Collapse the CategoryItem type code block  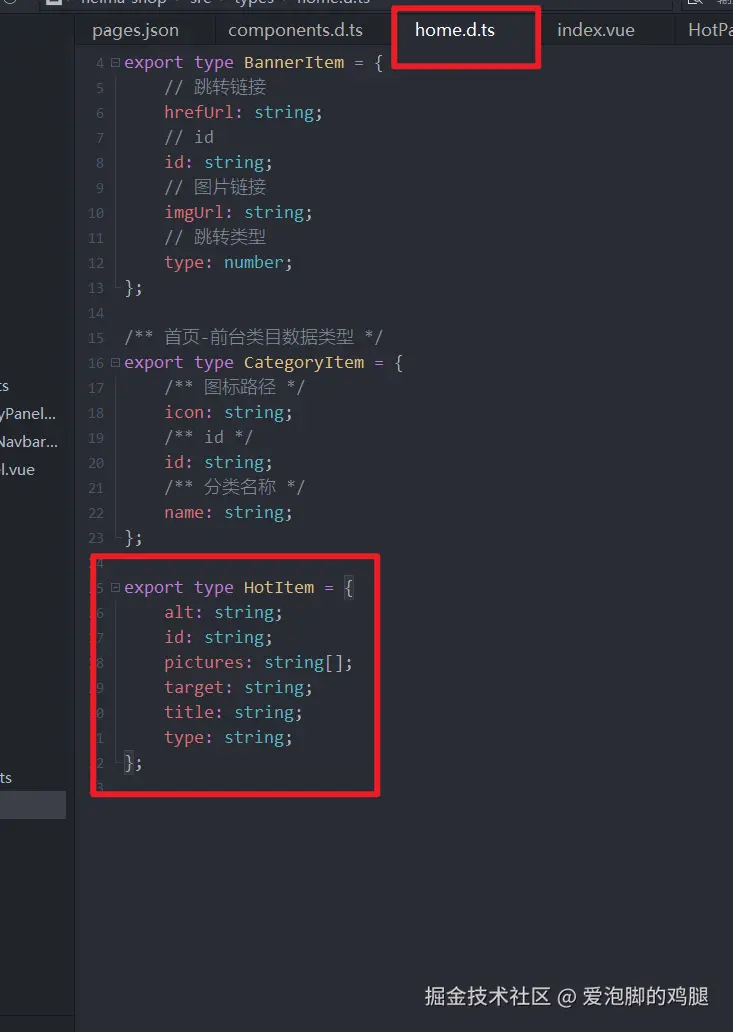(115, 363)
